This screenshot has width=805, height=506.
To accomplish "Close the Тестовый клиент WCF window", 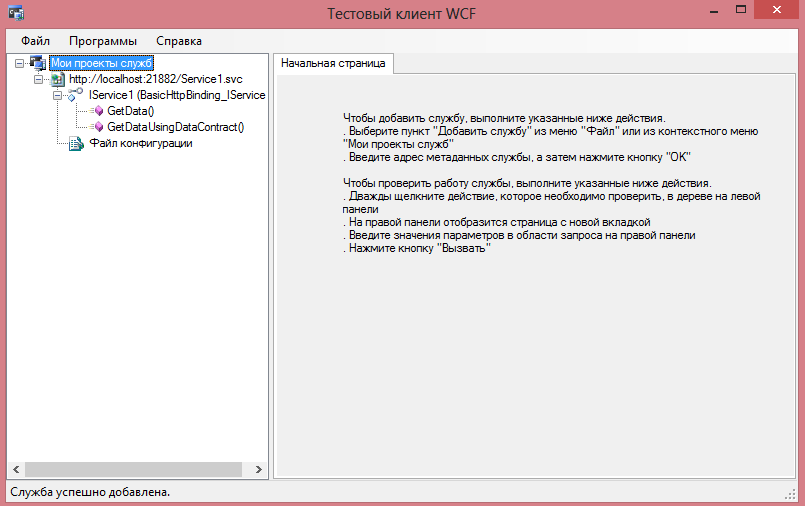I will pyautogui.click(x=777, y=10).
